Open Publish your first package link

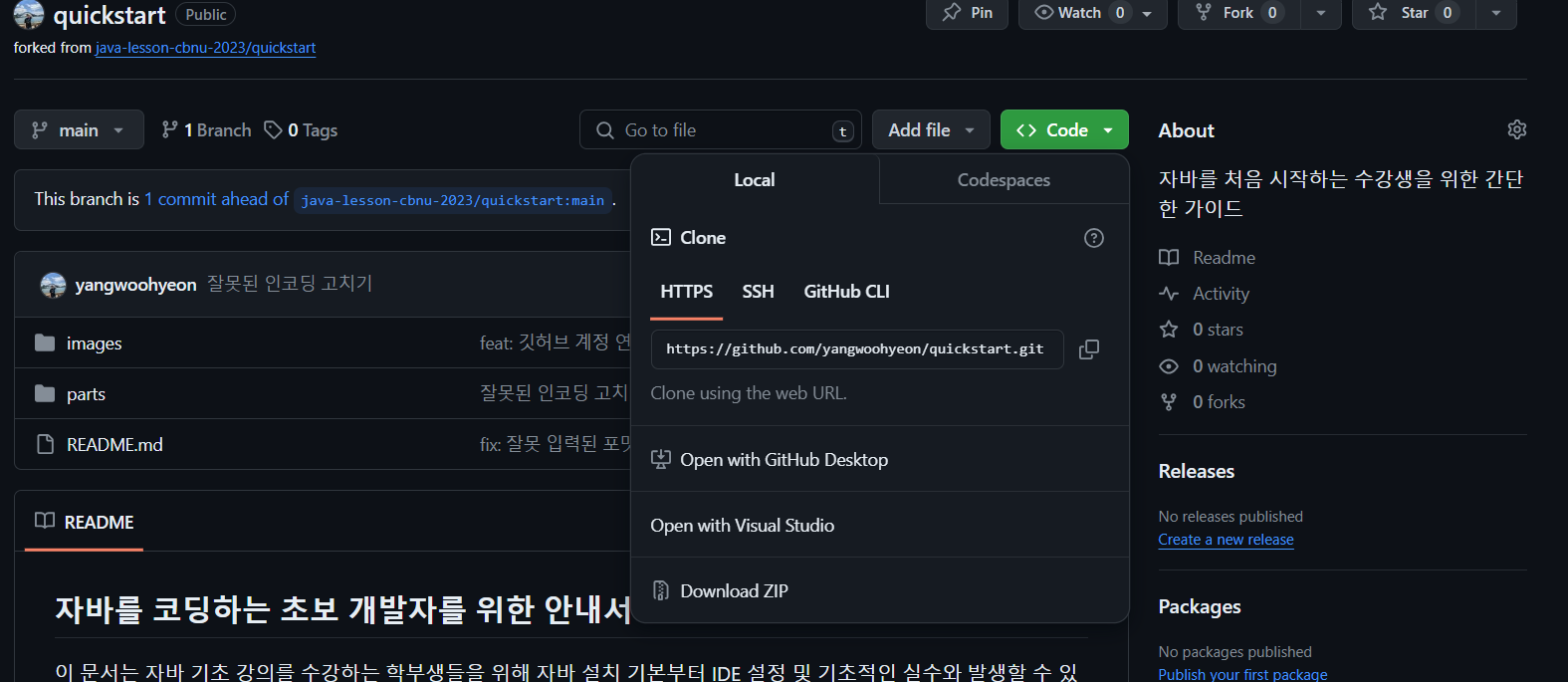click(x=1242, y=674)
